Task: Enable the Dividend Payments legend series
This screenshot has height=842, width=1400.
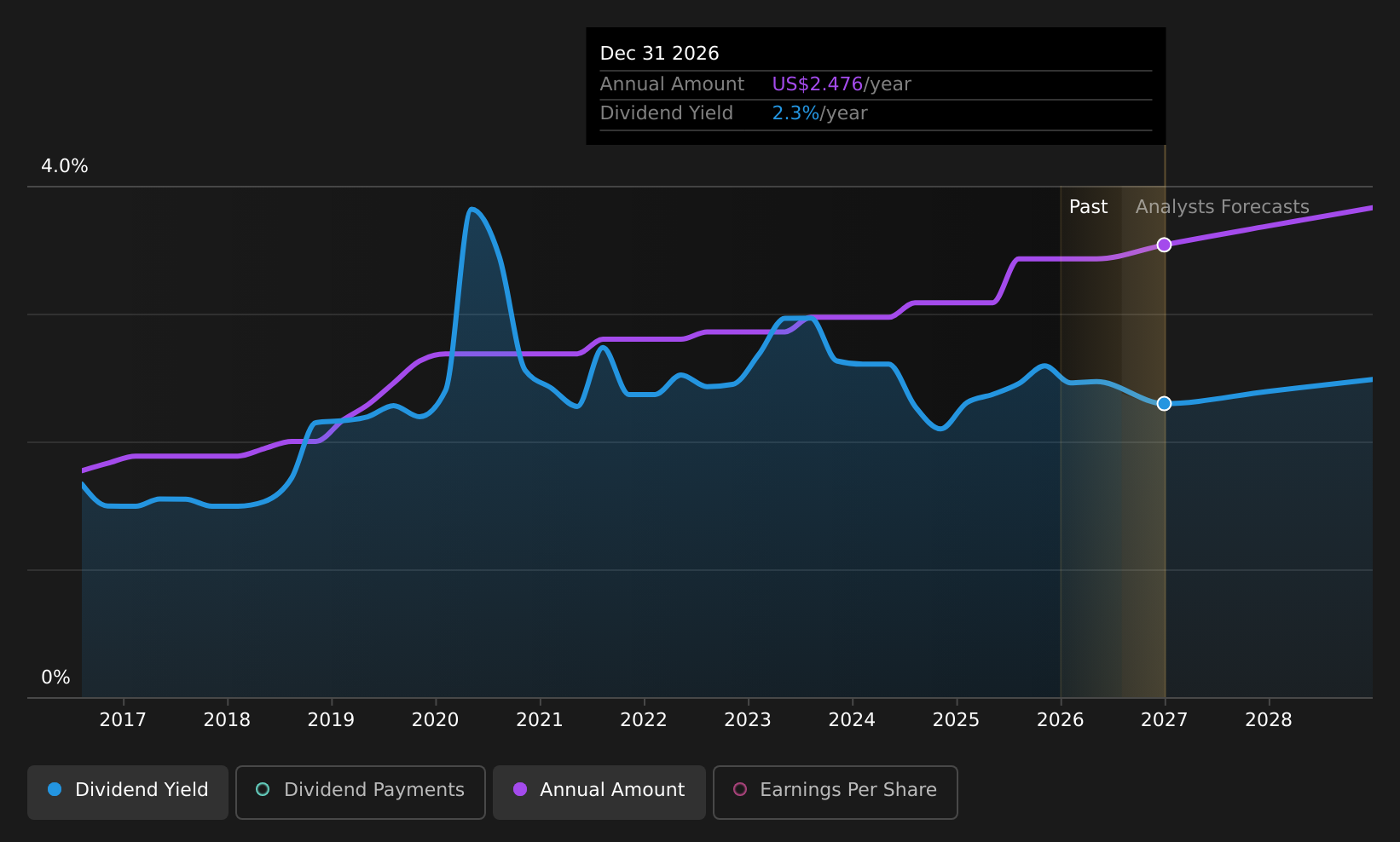Action: point(361,792)
